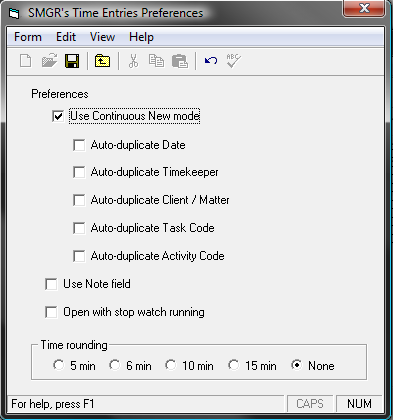This screenshot has width=393, height=420.
Task: Click the Cut scissors icon
Action: click(133, 61)
